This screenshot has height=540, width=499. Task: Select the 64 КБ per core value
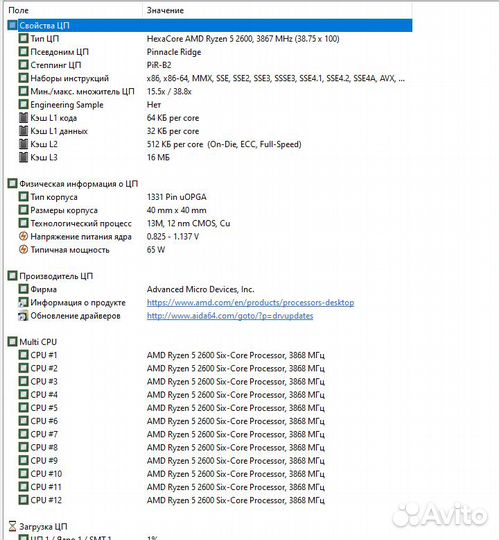pyautogui.click(x=173, y=118)
